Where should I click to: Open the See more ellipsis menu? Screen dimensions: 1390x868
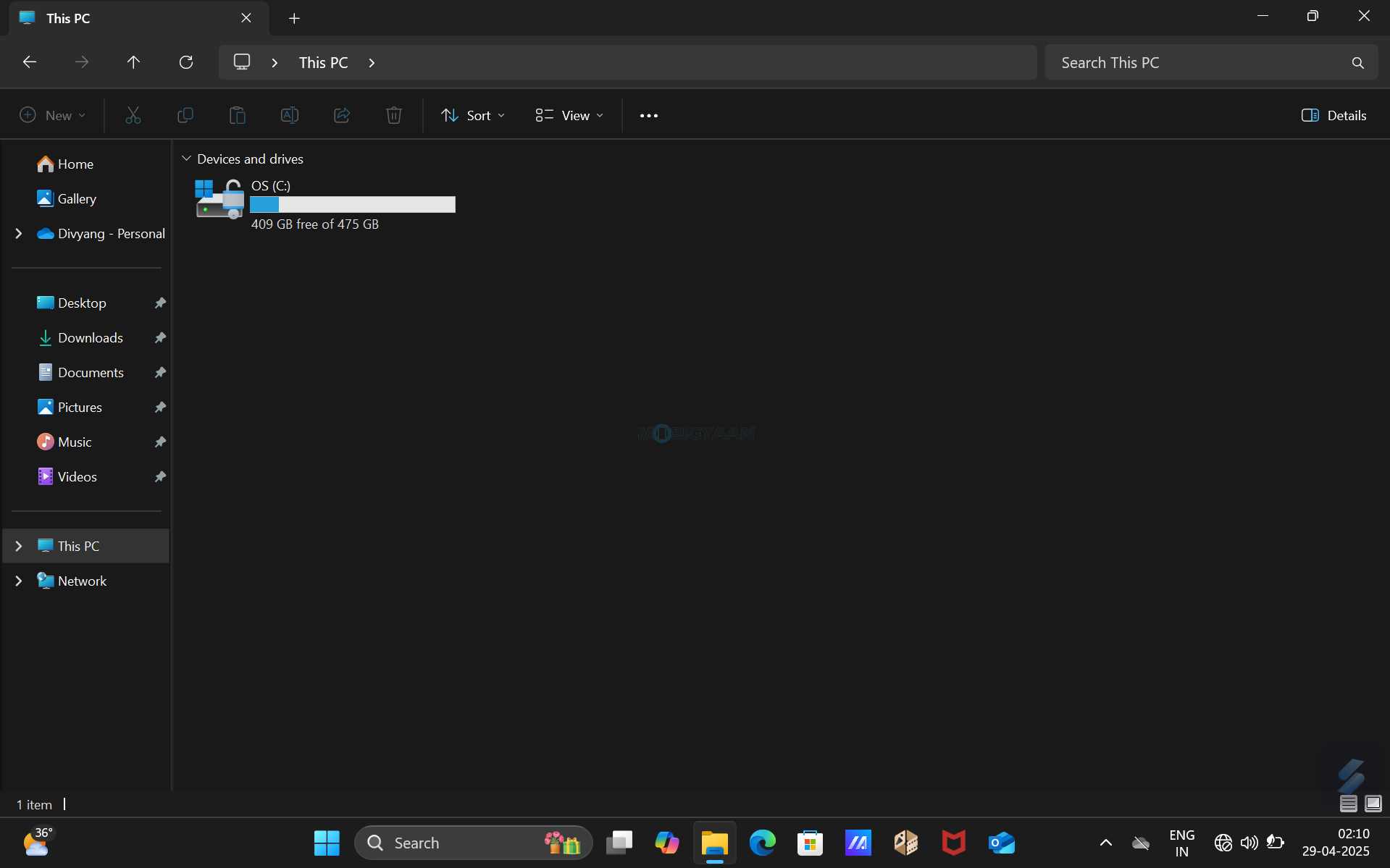point(649,115)
